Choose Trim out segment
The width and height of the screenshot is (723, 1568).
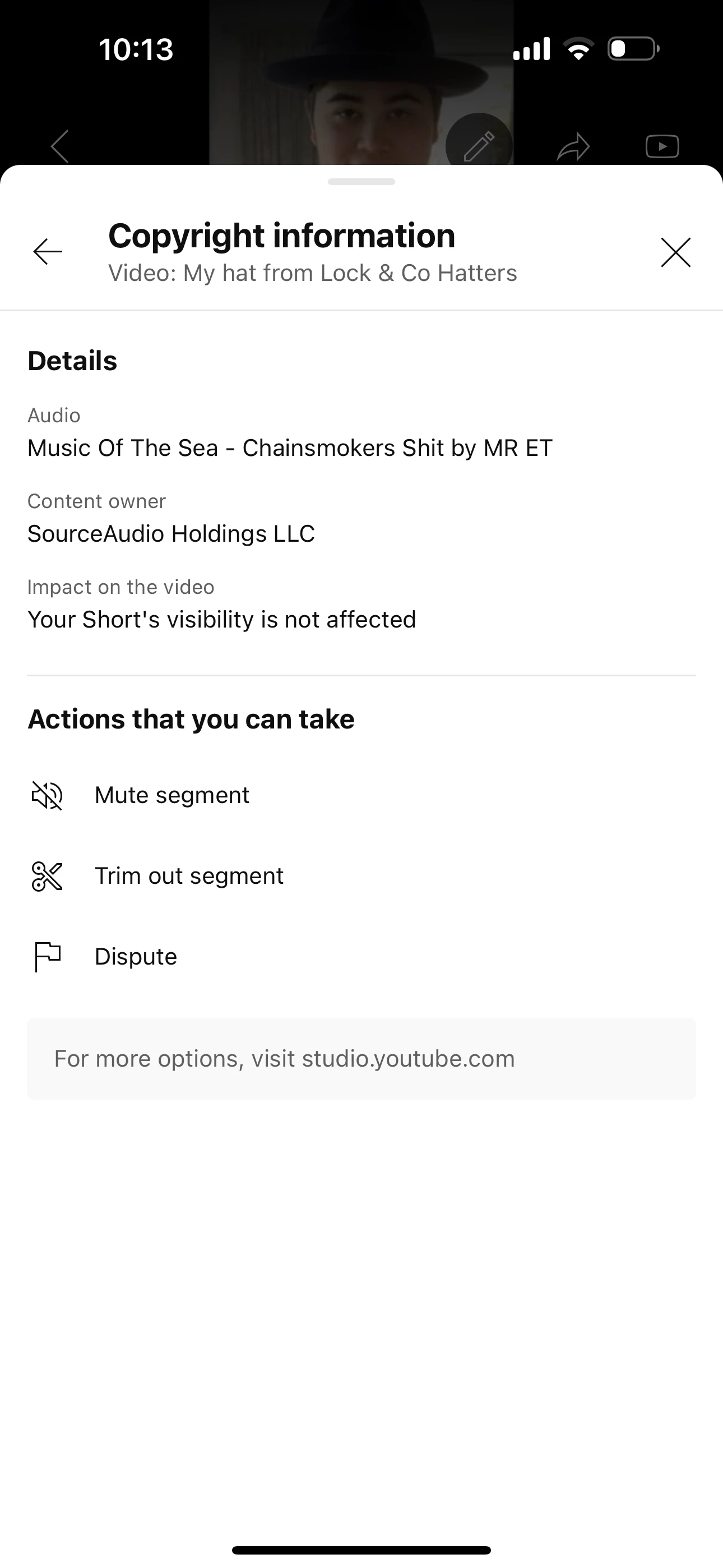[189, 877]
